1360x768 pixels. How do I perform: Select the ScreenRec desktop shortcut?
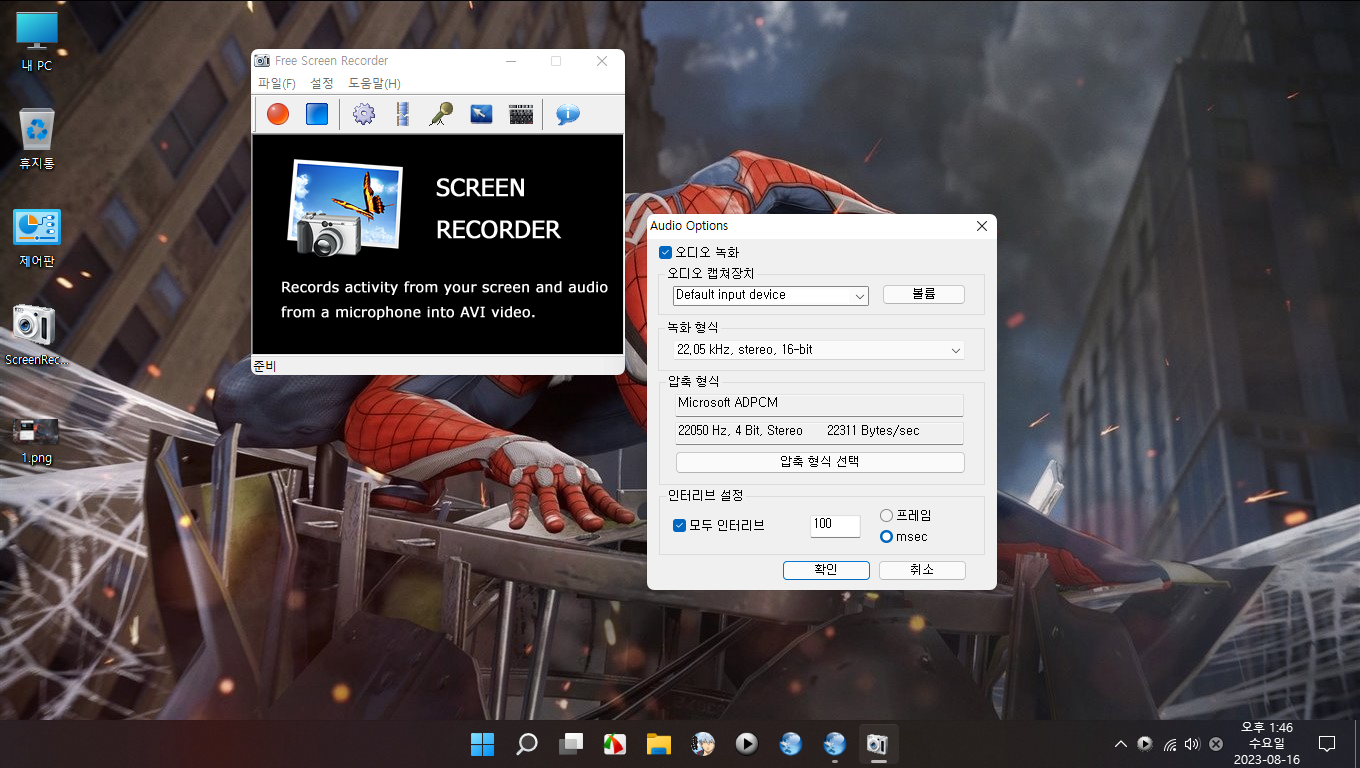37,335
